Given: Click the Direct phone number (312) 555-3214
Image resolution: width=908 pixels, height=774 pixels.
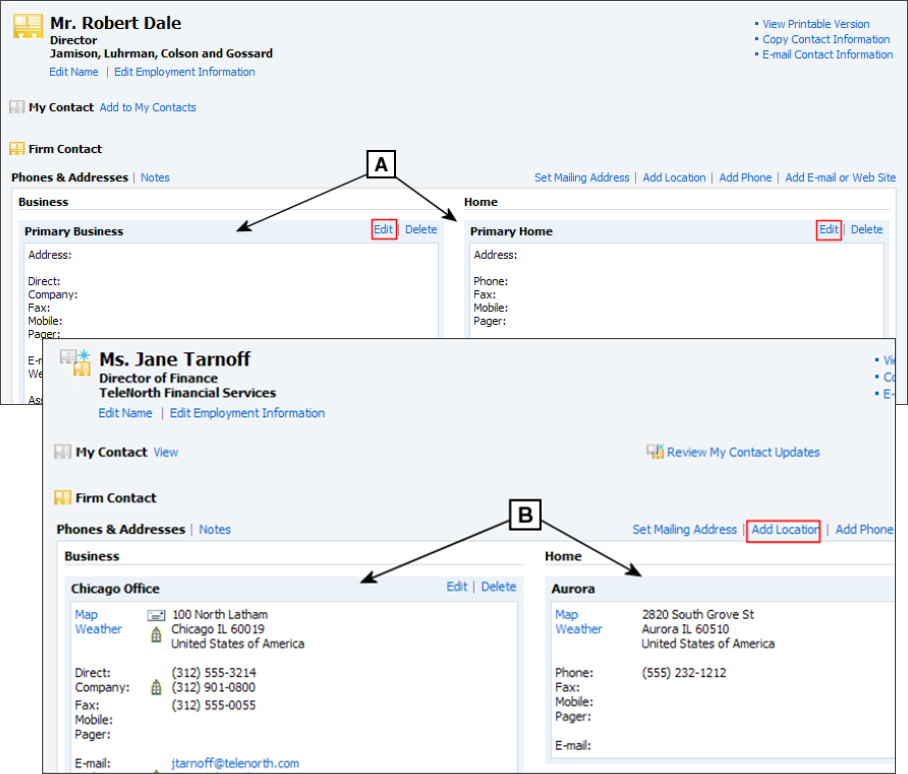Looking at the screenshot, I should (214, 673).
